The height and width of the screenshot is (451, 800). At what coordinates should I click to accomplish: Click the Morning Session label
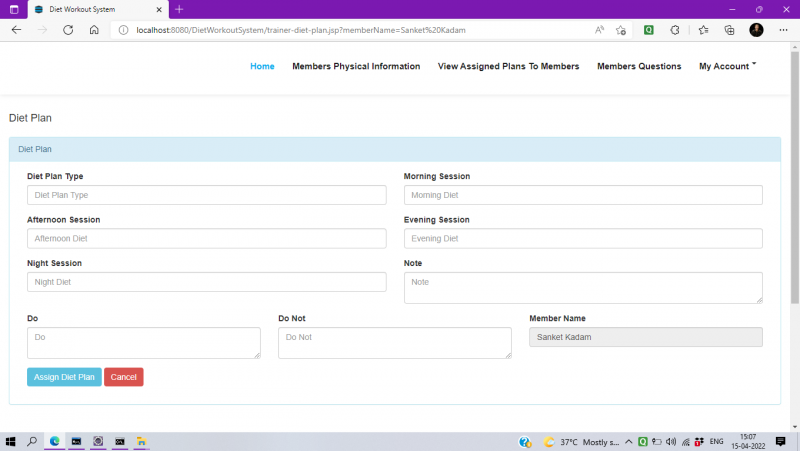(x=437, y=176)
